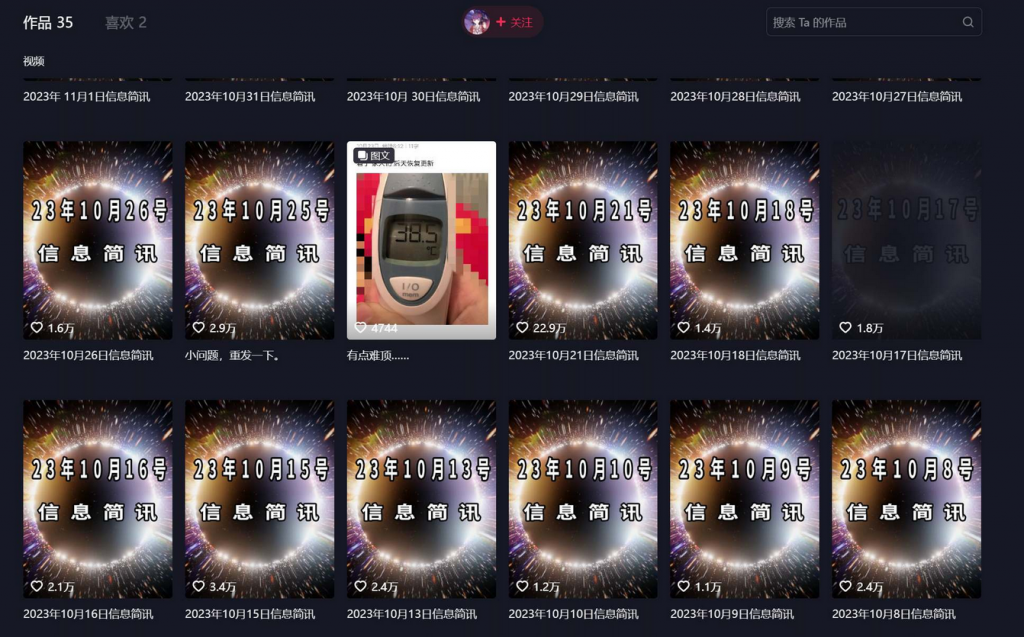Image resolution: width=1024 pixels, height=637 pixels.
Task: Open the 2023年10月21日信息简讯 title link
Action: pos(573,355)
